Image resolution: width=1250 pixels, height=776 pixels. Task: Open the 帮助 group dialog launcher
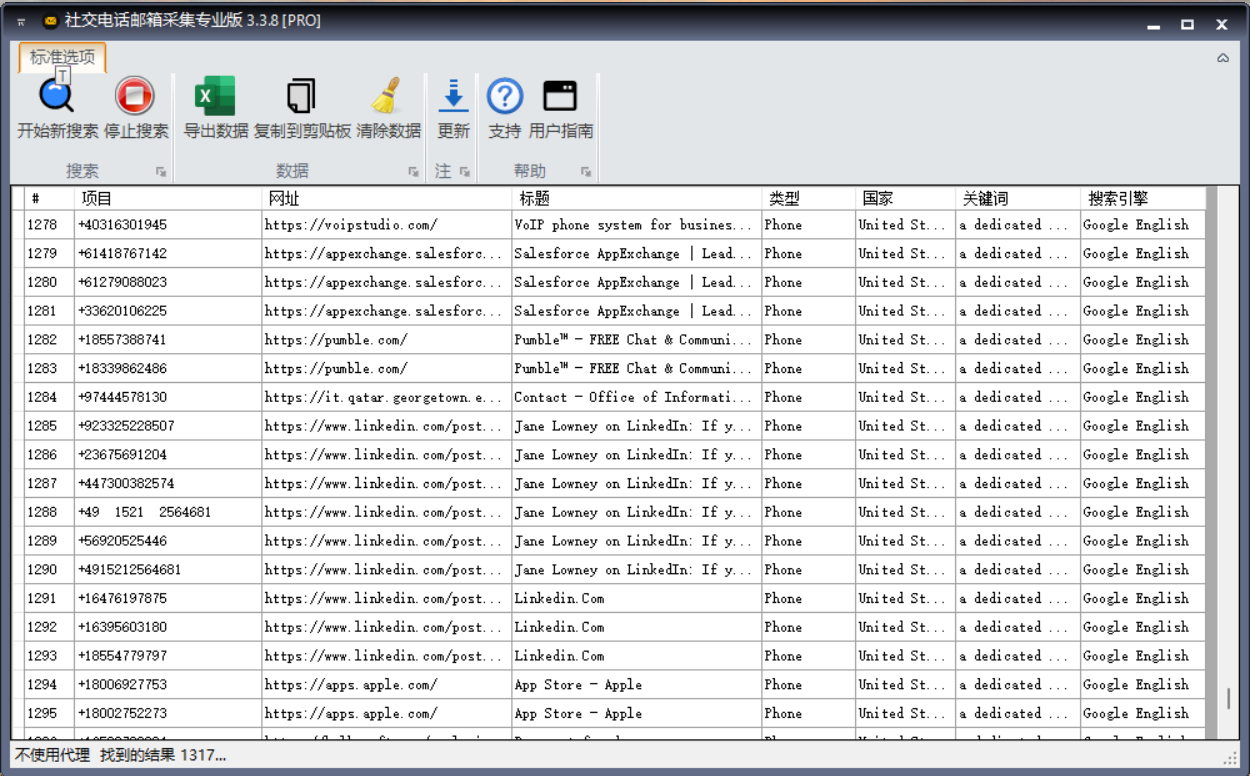coord(586,172)
